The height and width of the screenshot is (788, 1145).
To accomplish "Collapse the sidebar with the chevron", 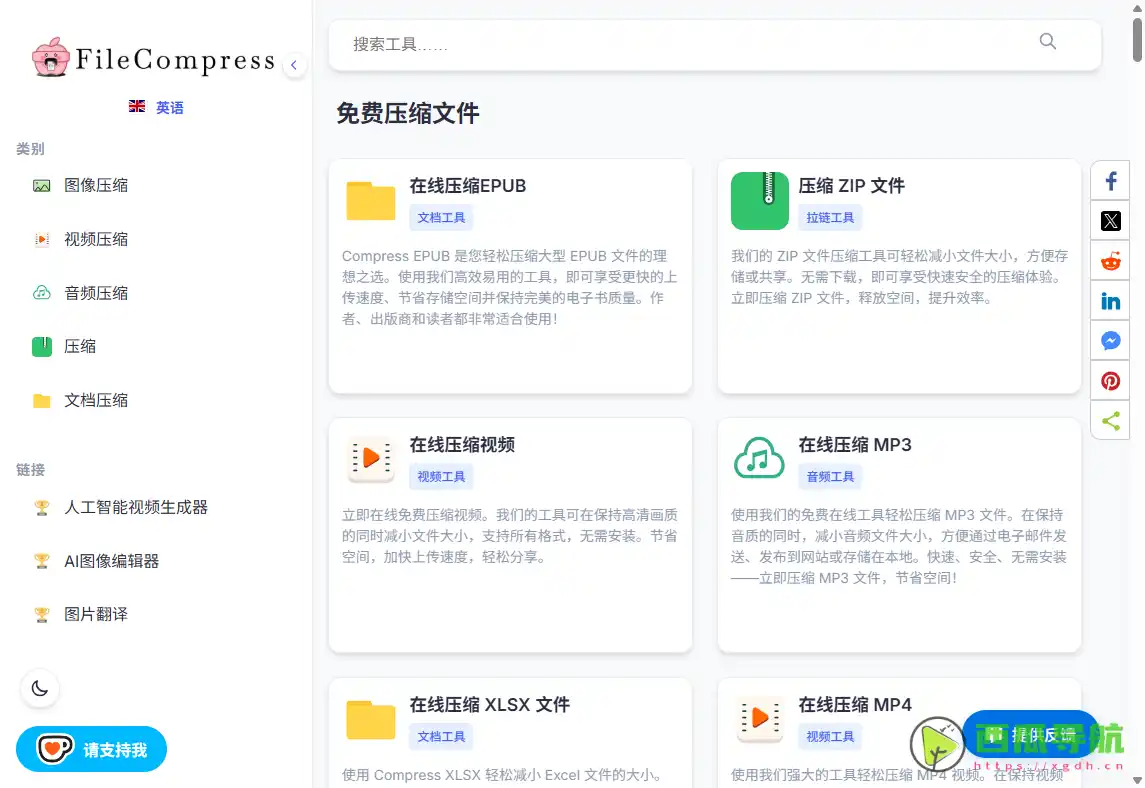I will click(294, 64).
